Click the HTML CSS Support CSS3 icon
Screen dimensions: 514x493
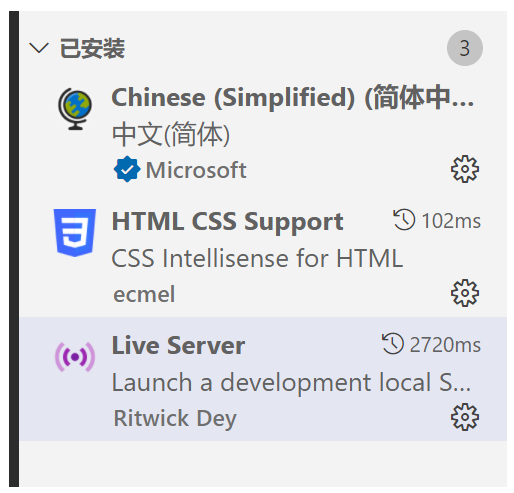click(75, 233)
